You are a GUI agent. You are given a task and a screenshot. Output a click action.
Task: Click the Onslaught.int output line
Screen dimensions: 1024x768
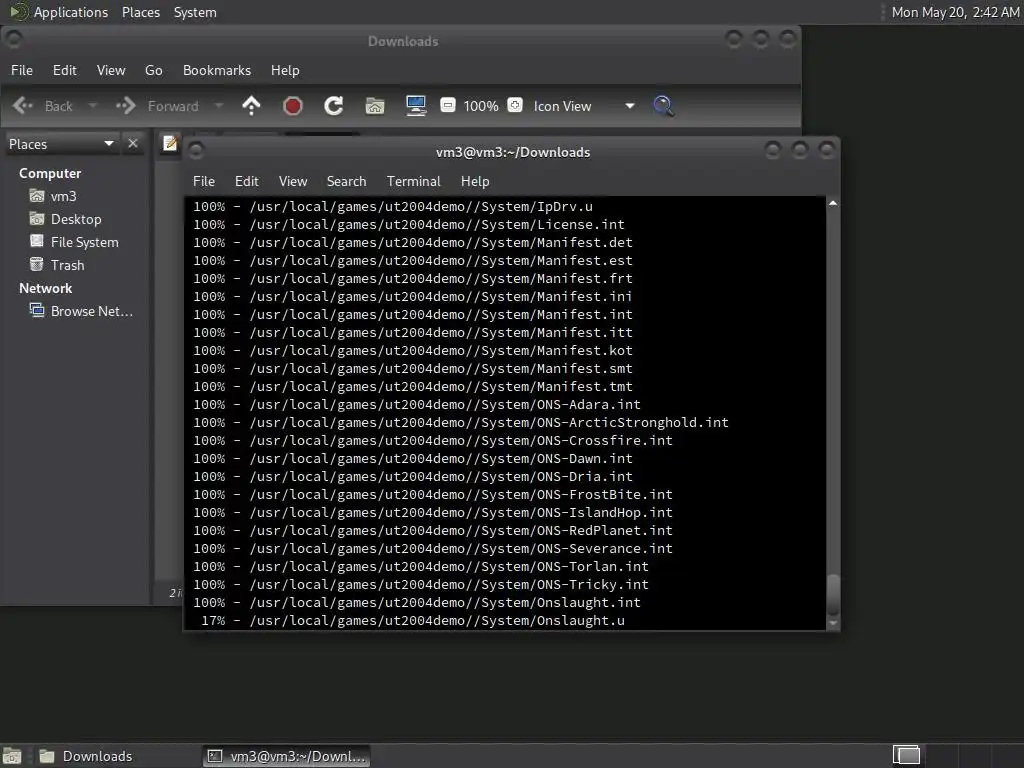(x=417, y=602)
